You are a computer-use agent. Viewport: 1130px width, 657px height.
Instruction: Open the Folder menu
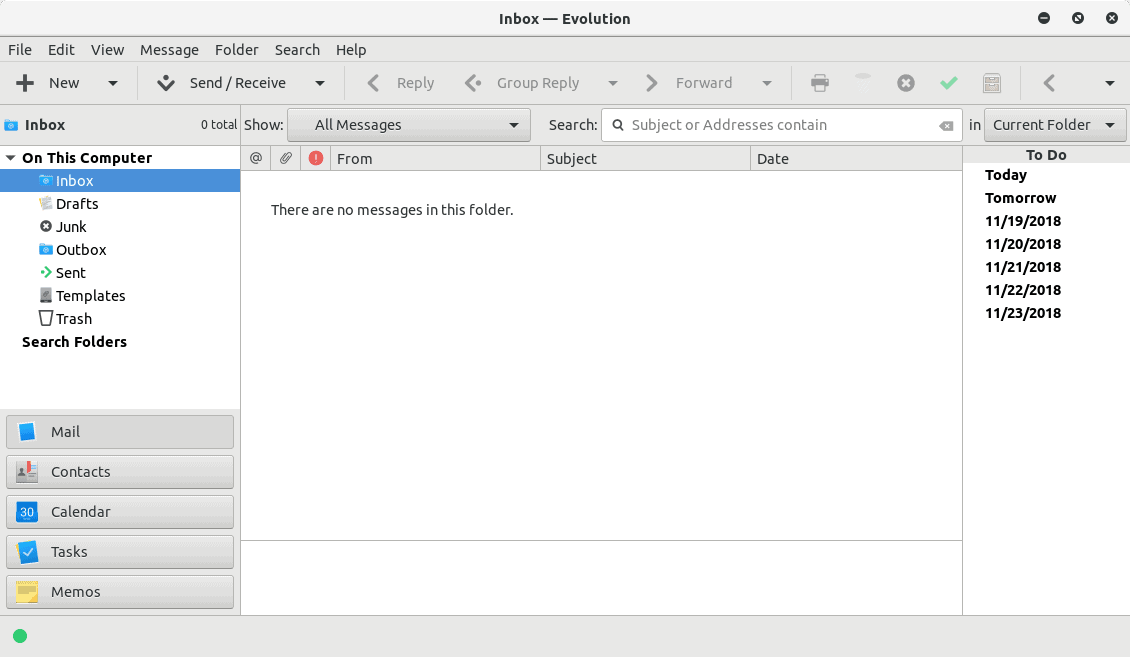pyautogui.click(x=236, y=50)
